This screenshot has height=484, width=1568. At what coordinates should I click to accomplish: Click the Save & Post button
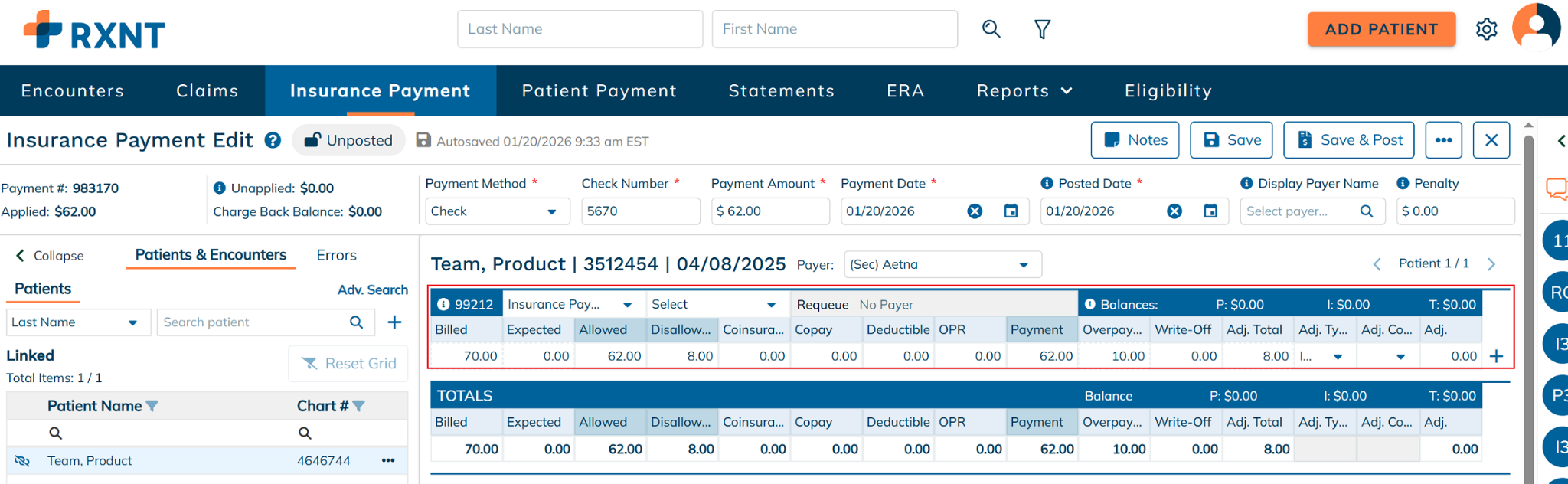(1348, 140)
